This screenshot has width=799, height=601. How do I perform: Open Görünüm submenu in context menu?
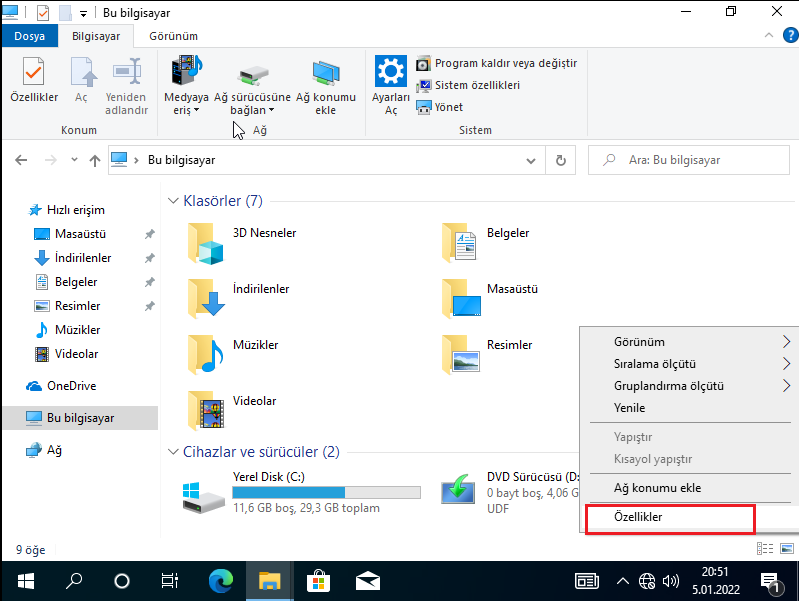coord(690,342)
